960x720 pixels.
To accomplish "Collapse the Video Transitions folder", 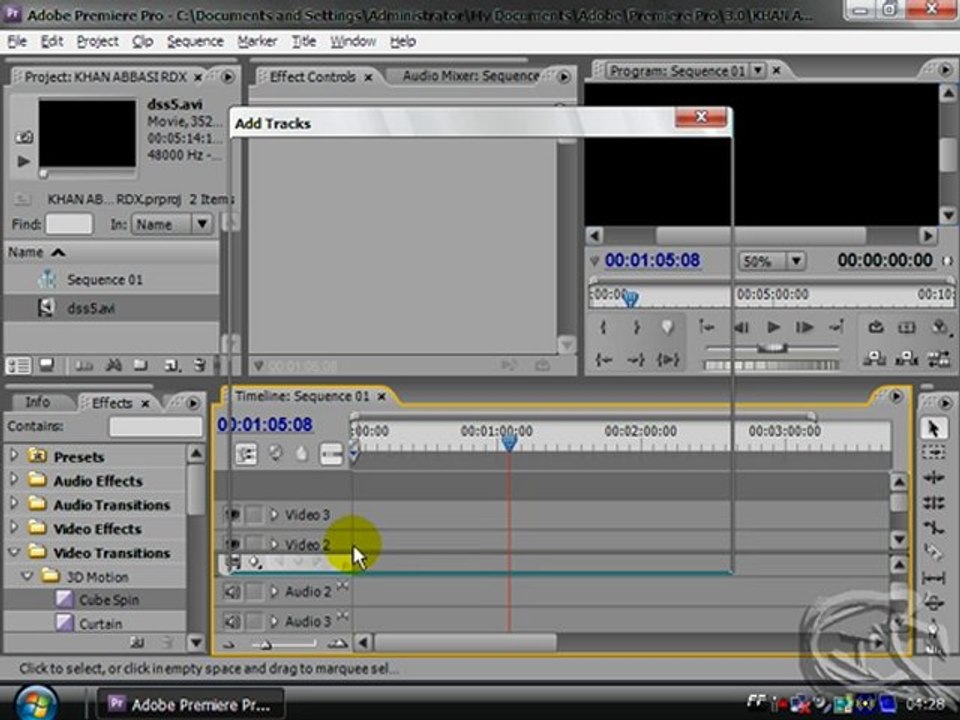I will pyautogui.click(x=13, y=552).
